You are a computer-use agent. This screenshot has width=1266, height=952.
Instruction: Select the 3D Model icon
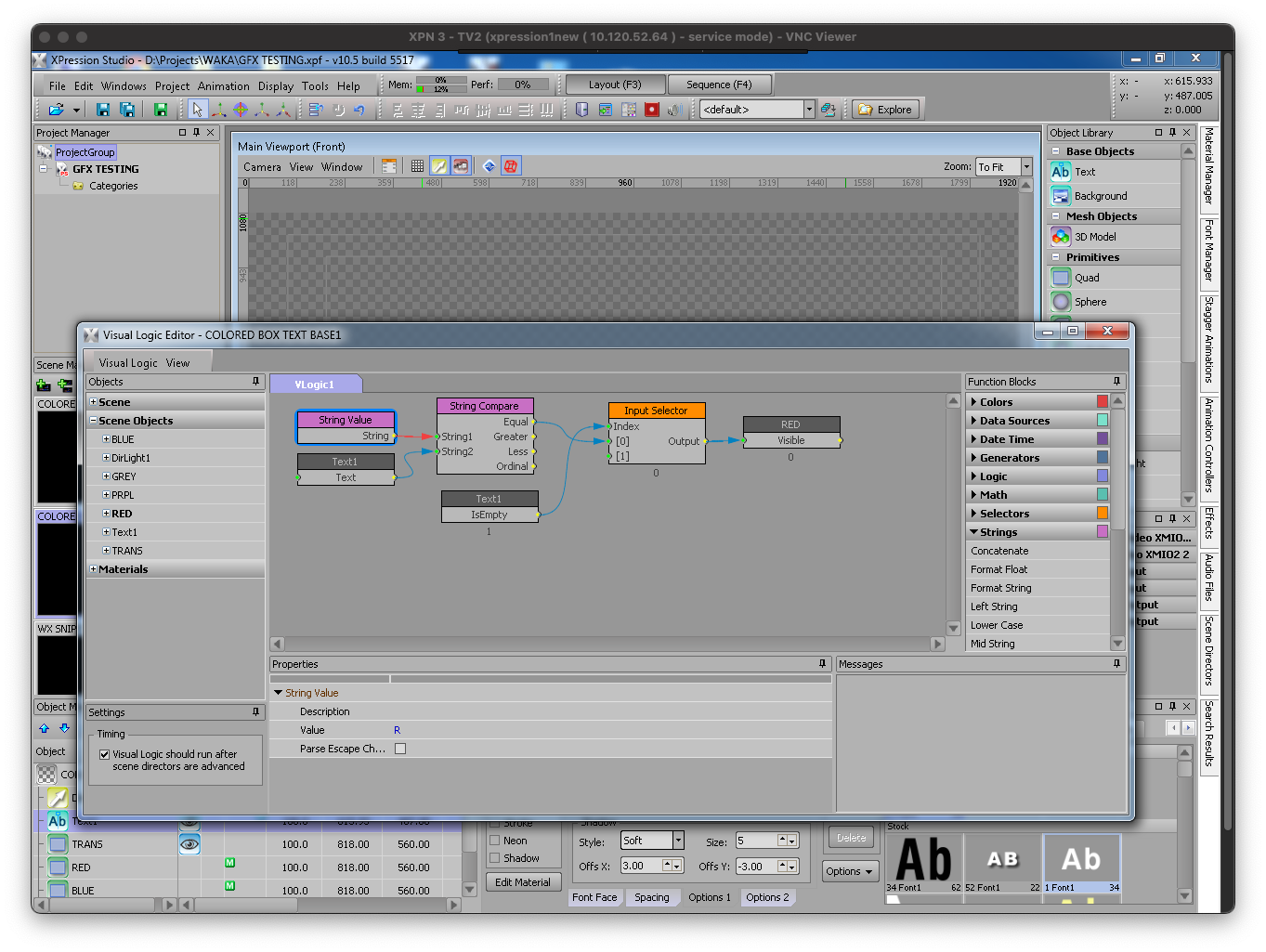(x=1061, y=237)
